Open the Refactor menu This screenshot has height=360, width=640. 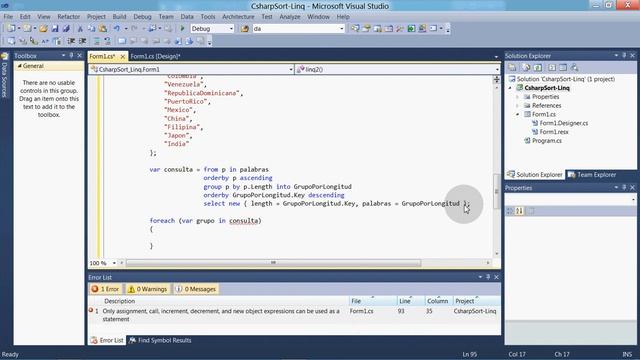pos(69,17)
